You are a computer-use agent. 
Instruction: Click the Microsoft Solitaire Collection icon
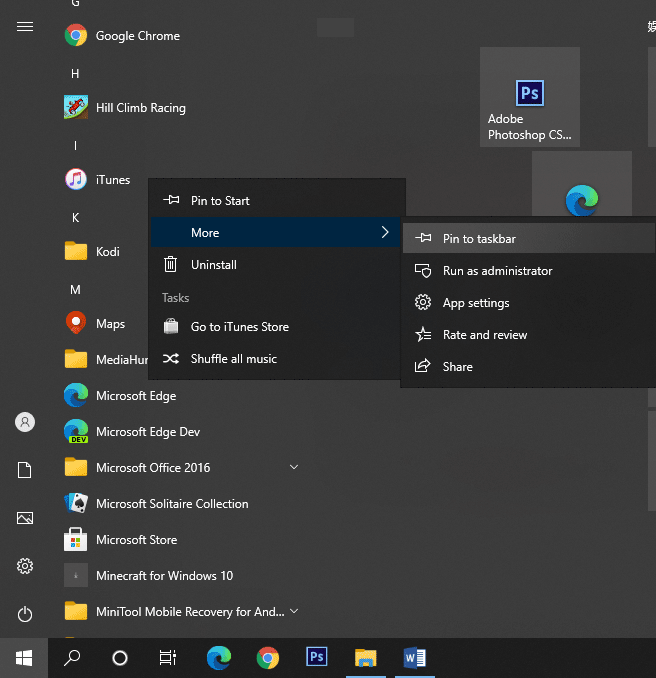(x=76, y=504)
